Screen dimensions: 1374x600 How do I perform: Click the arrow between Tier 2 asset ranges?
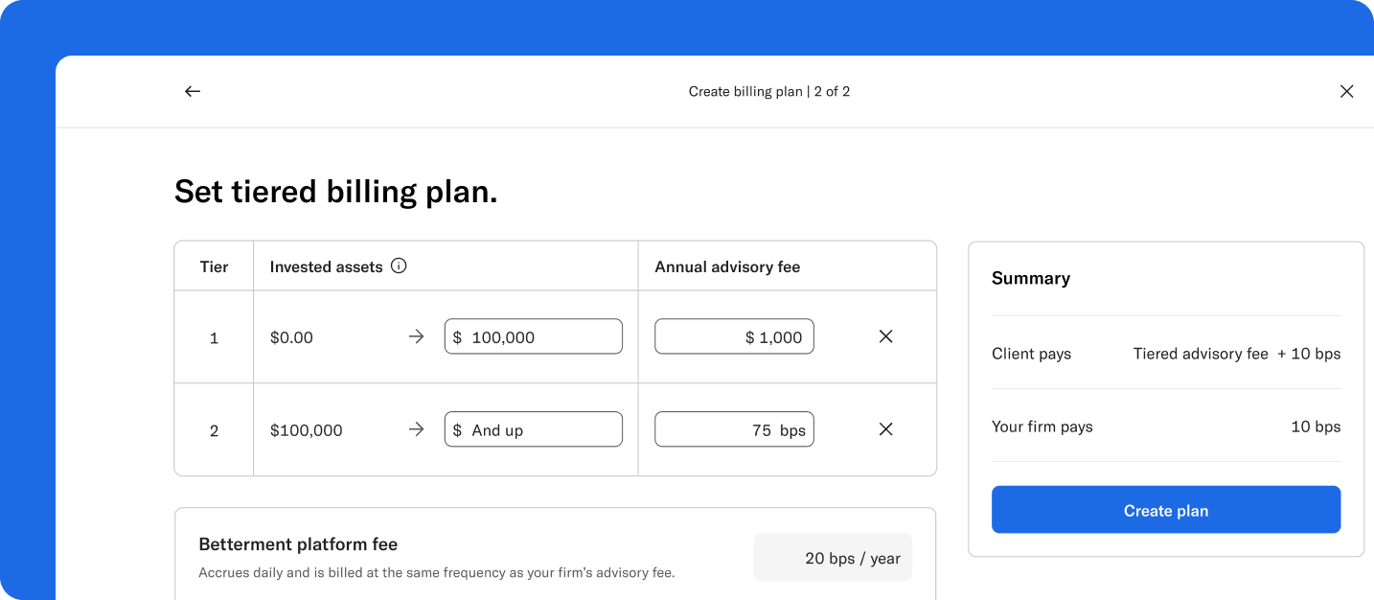click(415, 429)
